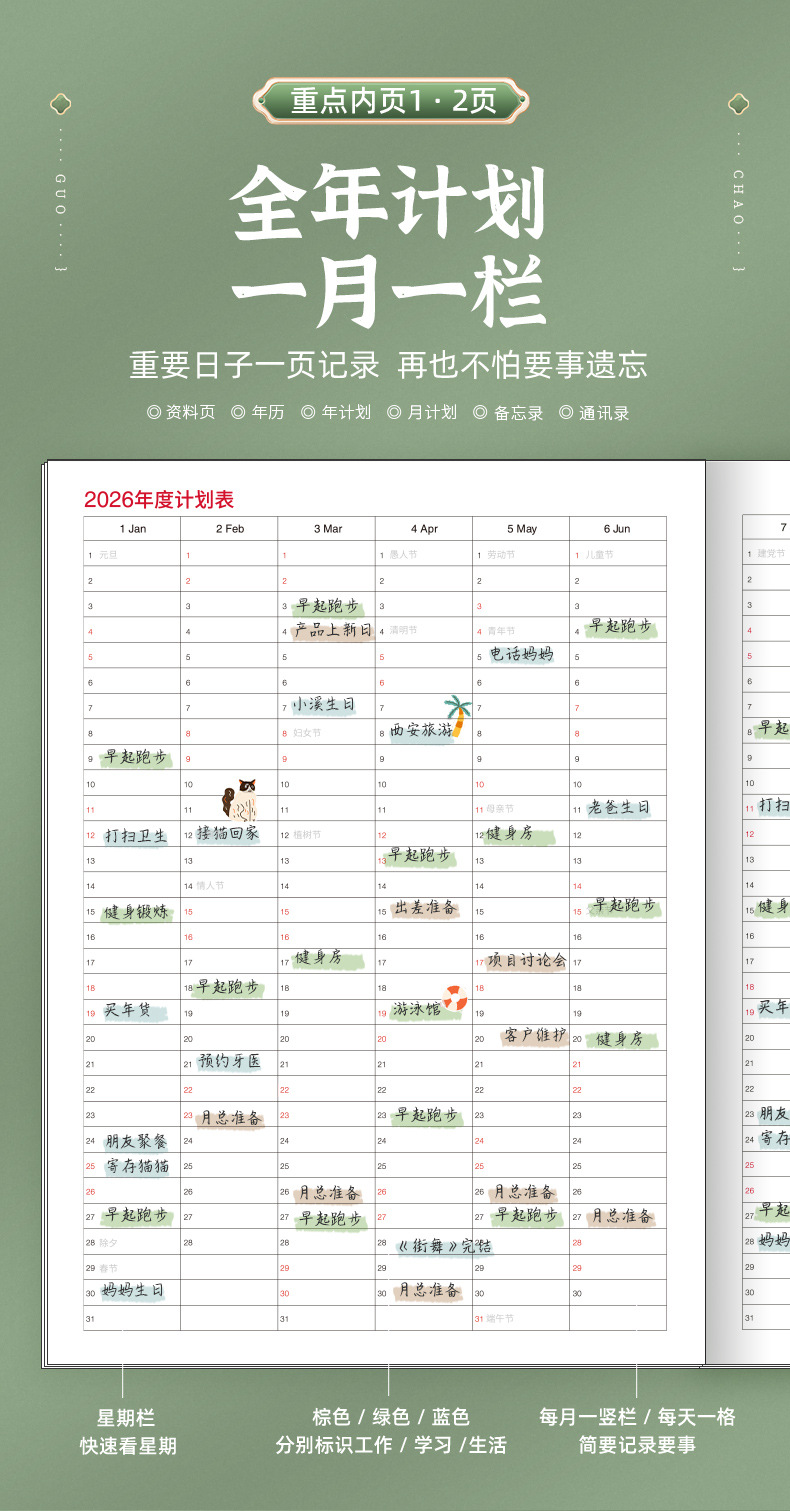Click the 重点内页1·2页 banner badge

pos(392,102)
